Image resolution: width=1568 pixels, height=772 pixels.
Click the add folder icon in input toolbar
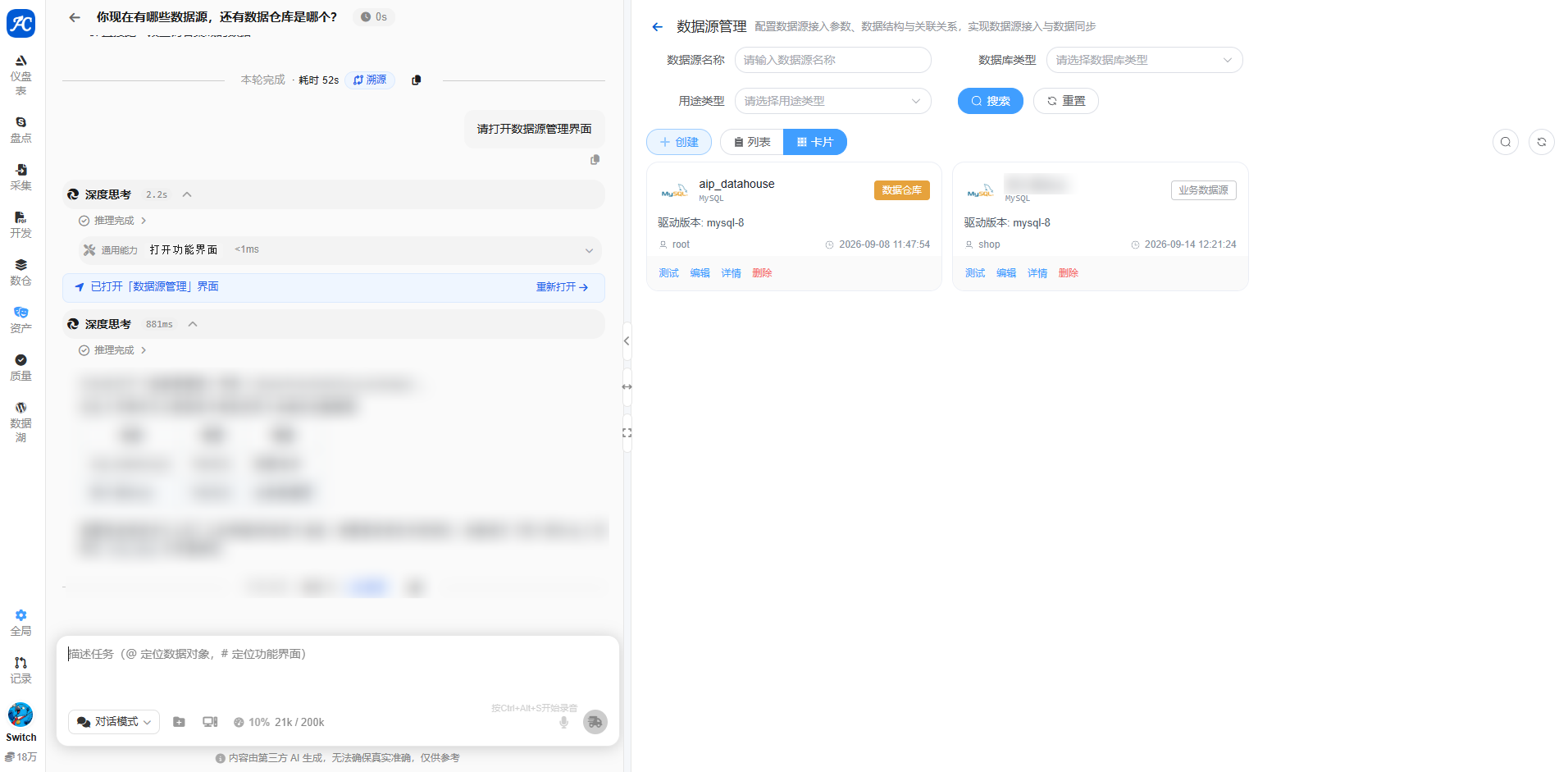tap(179, 722)
